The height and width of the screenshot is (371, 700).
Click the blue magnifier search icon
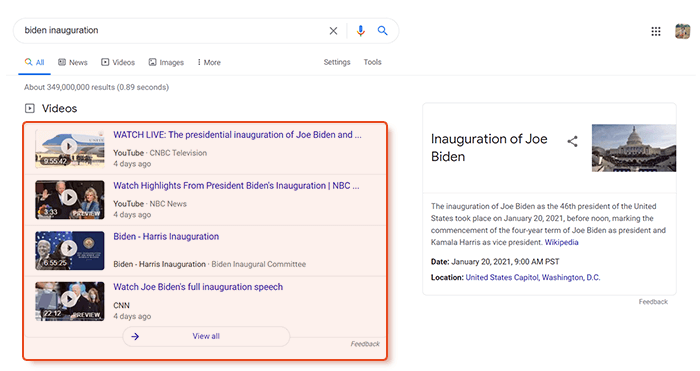[x=382, y=30]
